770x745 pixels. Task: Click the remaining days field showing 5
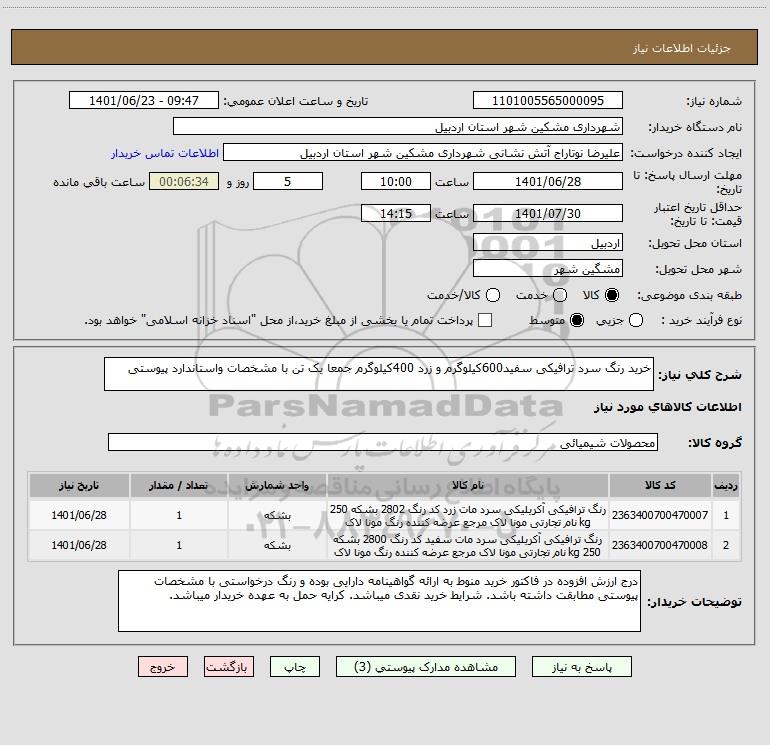point(288,181)
